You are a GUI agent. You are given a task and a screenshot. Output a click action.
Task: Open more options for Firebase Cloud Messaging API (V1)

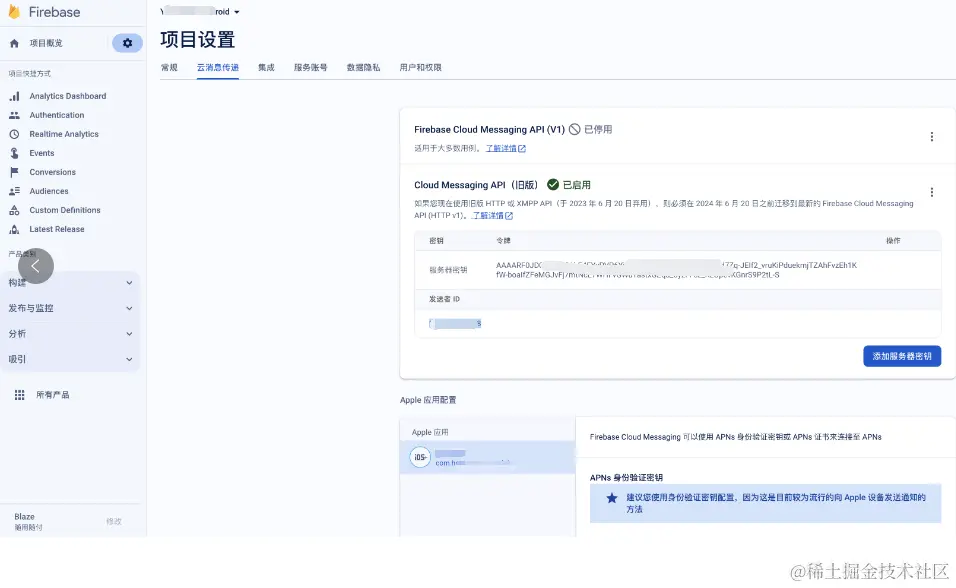pos(932,137)
